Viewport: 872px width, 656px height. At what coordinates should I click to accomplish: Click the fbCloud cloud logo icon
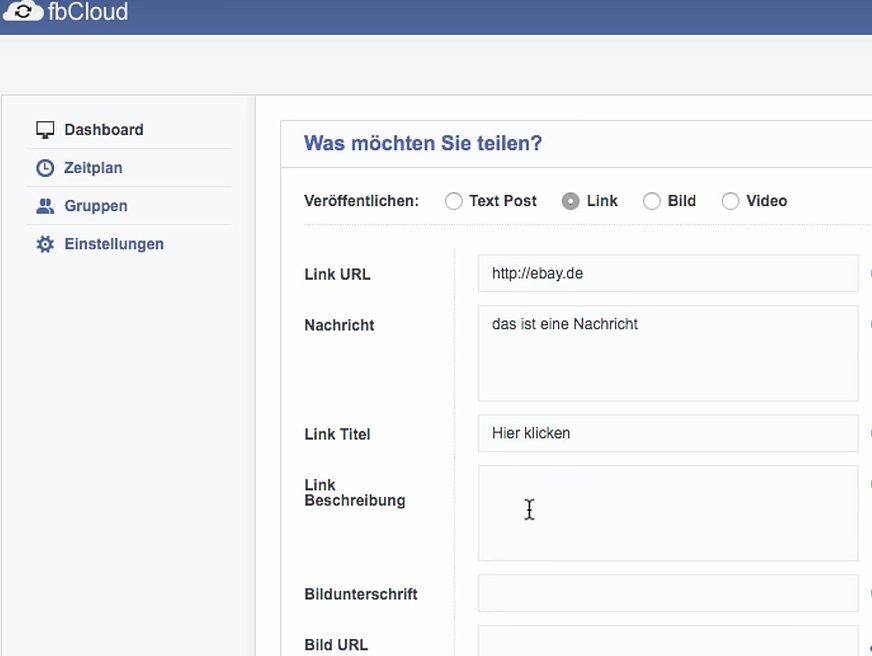(x=22, y=11)
